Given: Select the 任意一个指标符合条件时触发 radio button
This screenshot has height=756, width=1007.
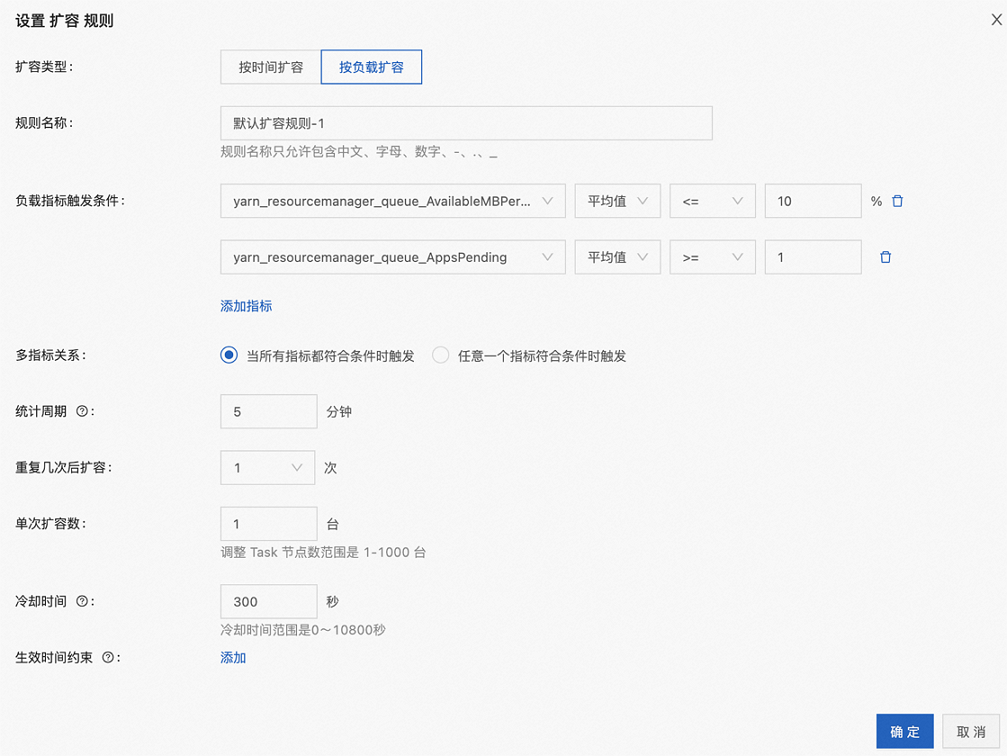Looking at the screenshot, I should (x=440, y=355).
